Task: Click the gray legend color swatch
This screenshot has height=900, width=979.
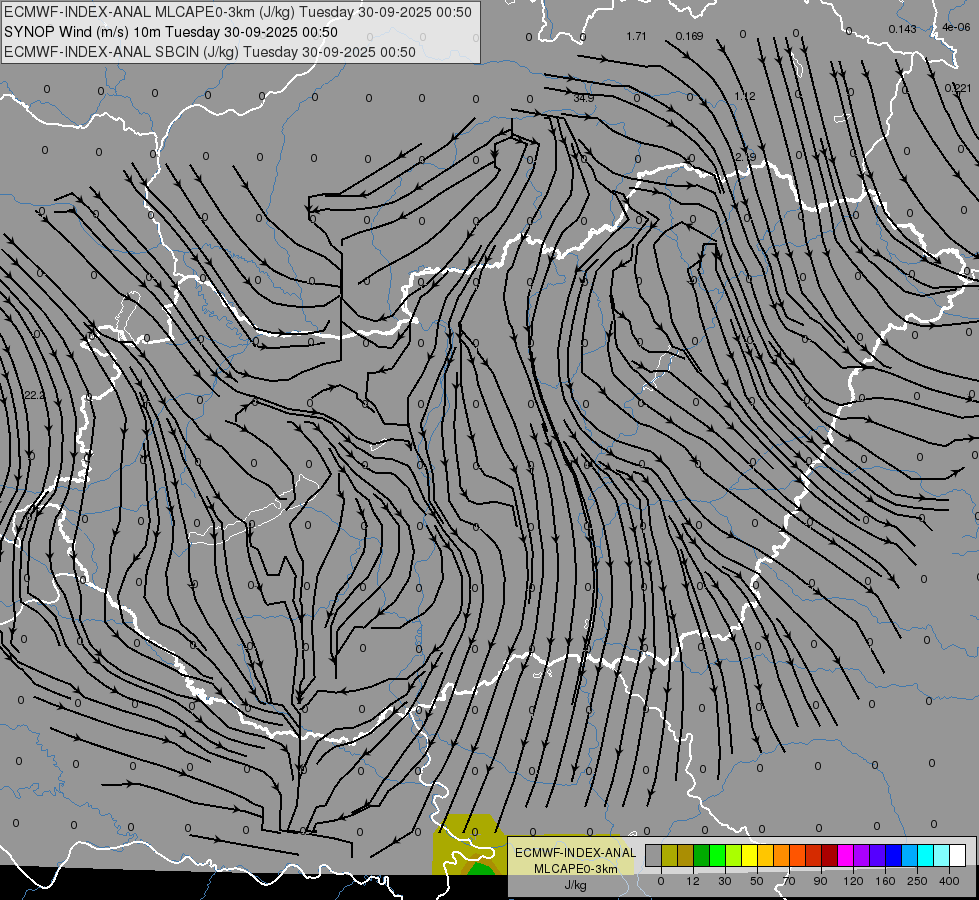Action: [653, 856]
